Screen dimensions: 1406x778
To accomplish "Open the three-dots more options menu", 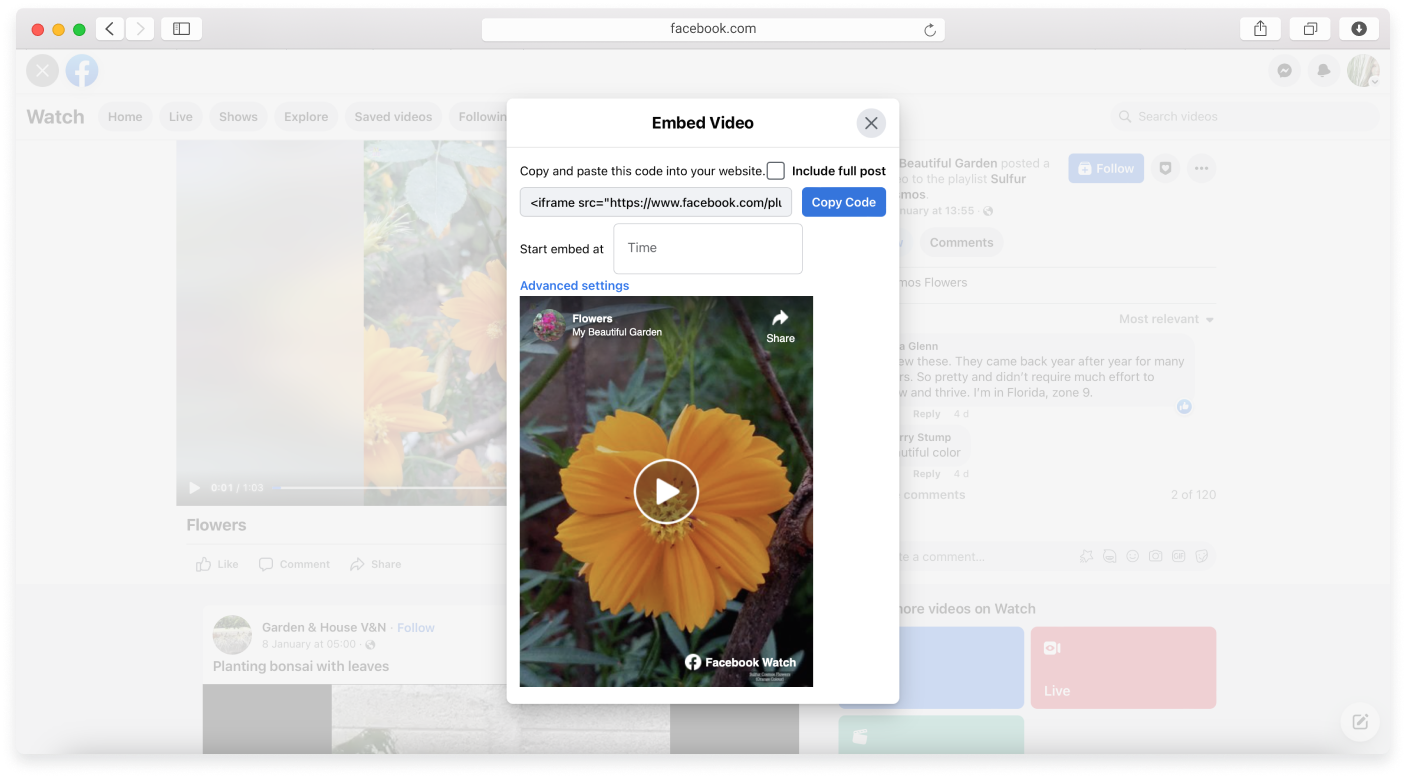I will tap(1201, 168).
